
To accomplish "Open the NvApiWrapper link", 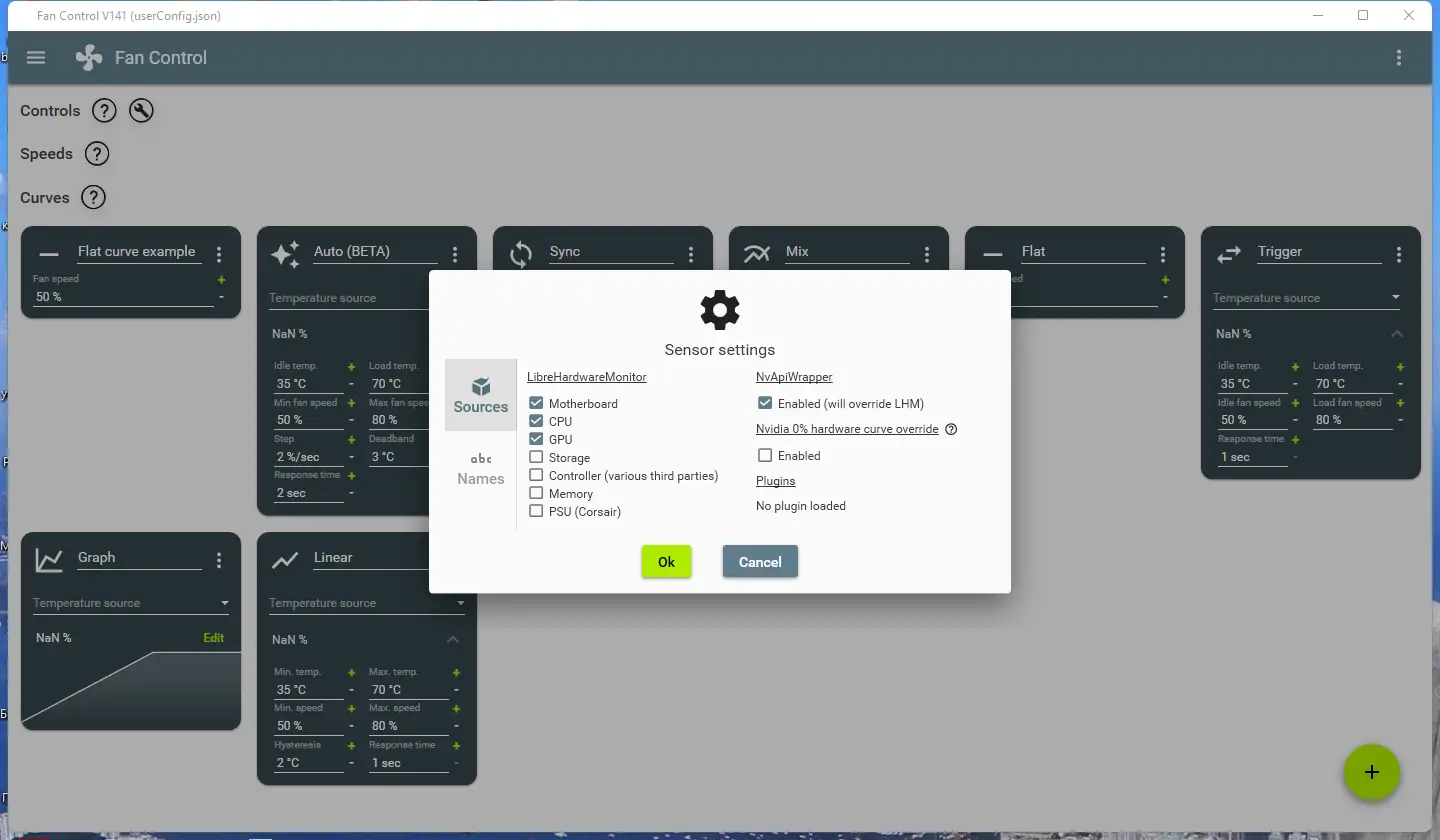I will click(794, 377).
